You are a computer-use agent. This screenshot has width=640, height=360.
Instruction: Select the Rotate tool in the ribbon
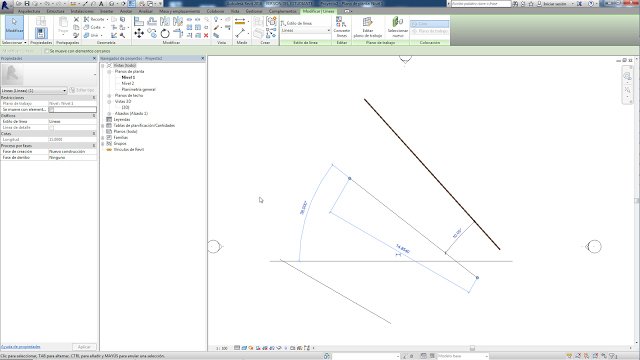pyautogui.click(x=165, y=33)
